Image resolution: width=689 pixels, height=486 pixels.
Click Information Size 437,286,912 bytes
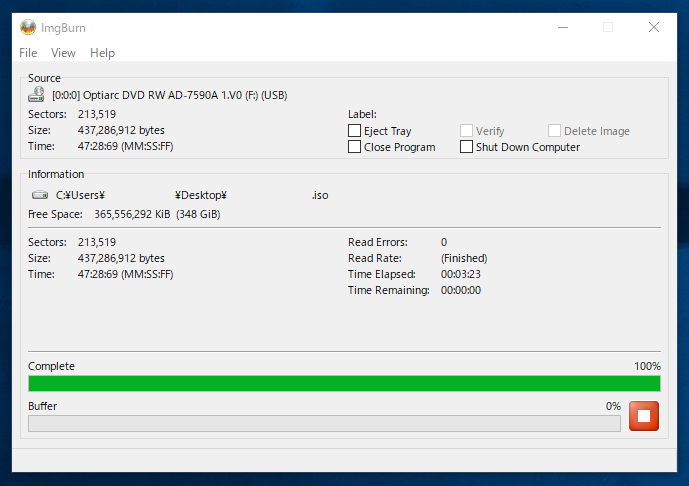click(121, 258)
